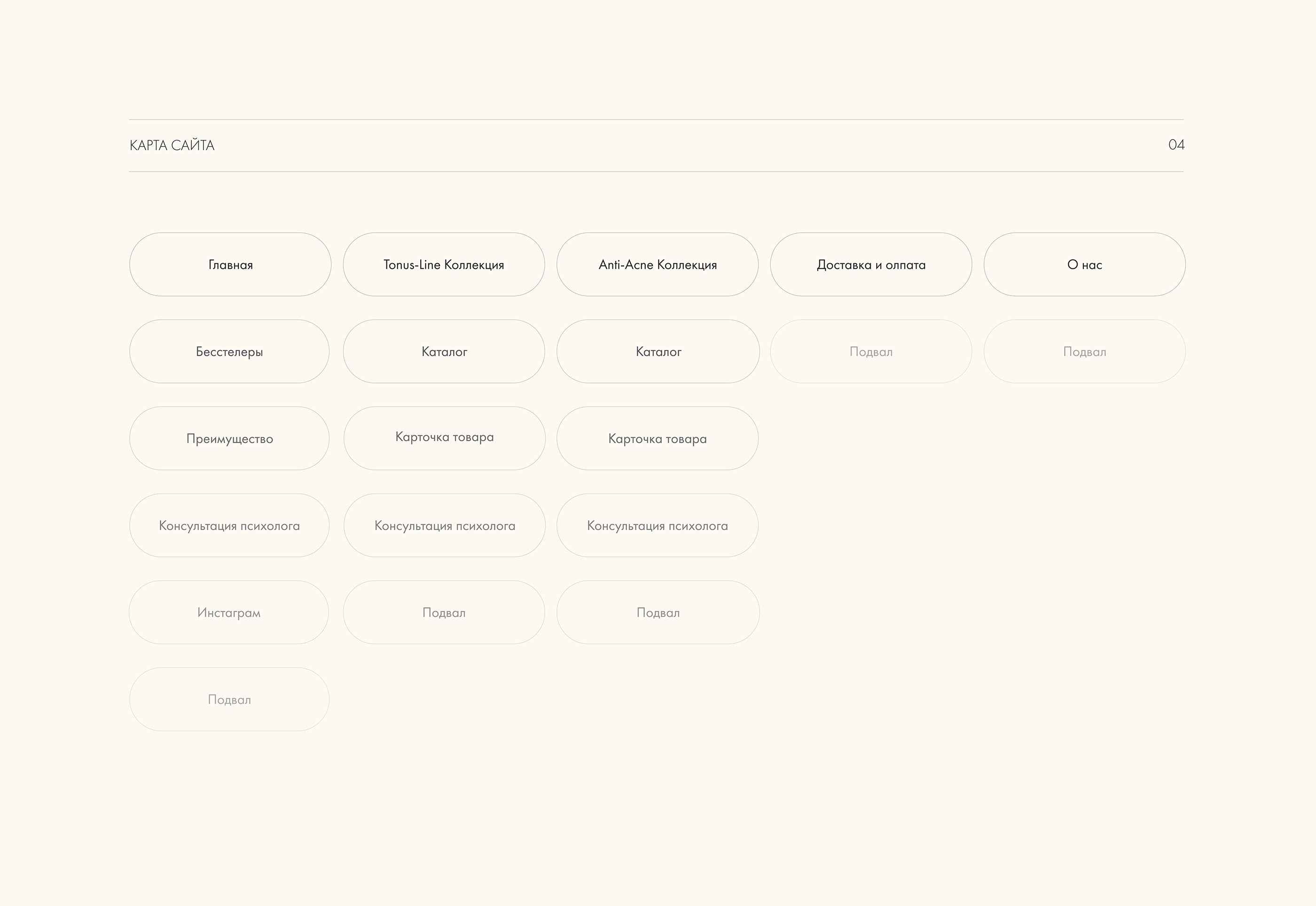Screen dimensions: 1316x906
Task: Click Подвал below Инстаграм
Action: tap(229, 699)
